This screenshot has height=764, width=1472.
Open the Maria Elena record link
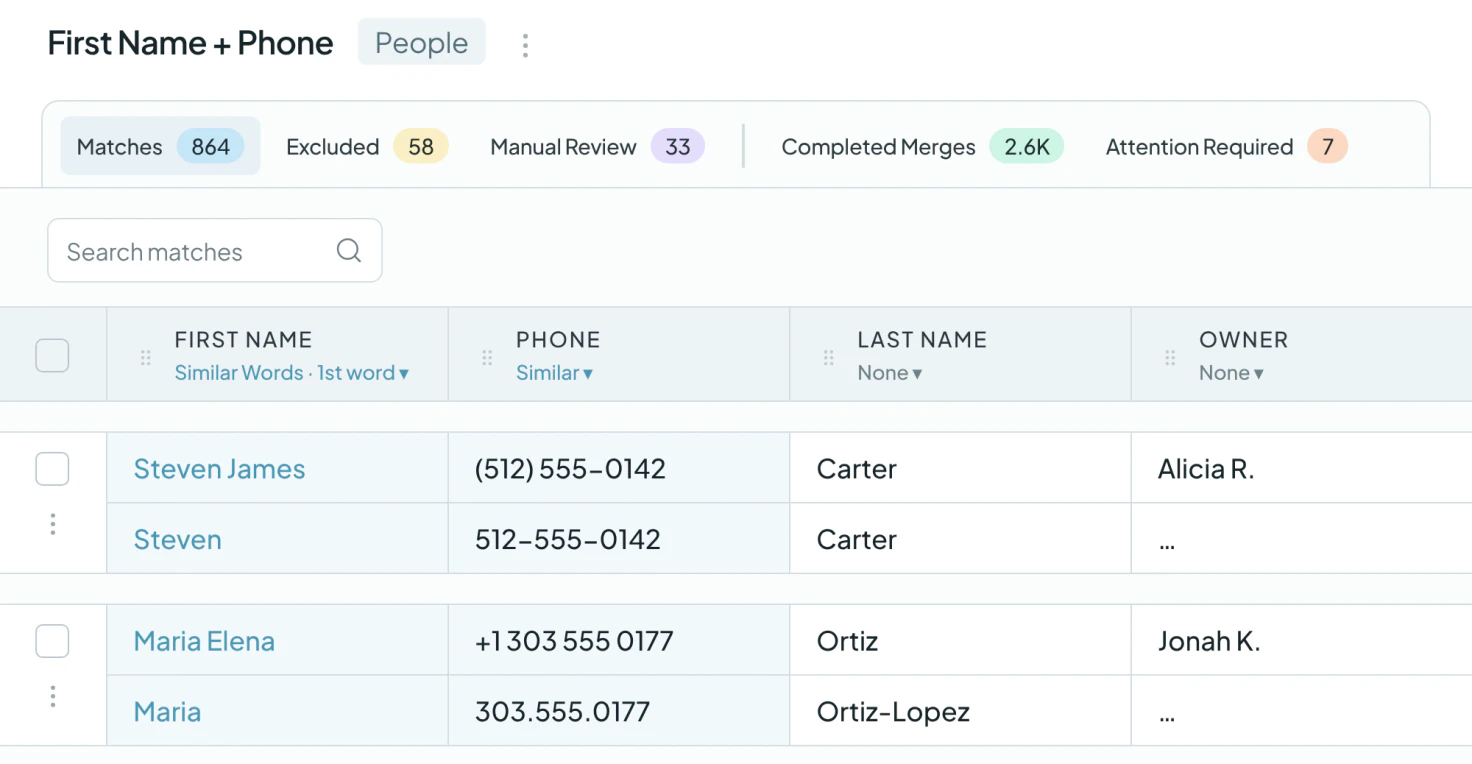click(204, 641)
